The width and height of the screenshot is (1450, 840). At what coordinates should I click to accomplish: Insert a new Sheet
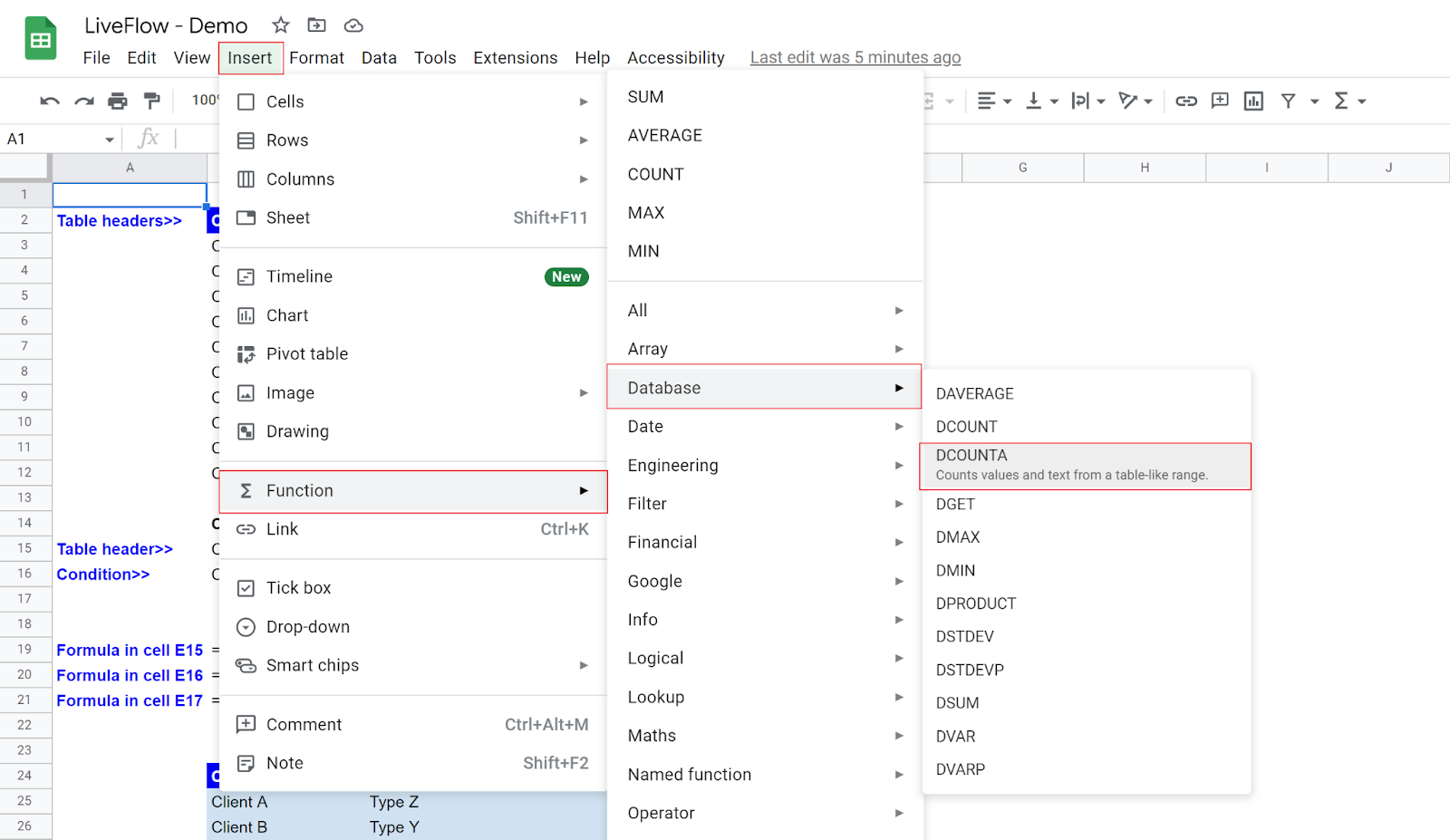(412, 217)
